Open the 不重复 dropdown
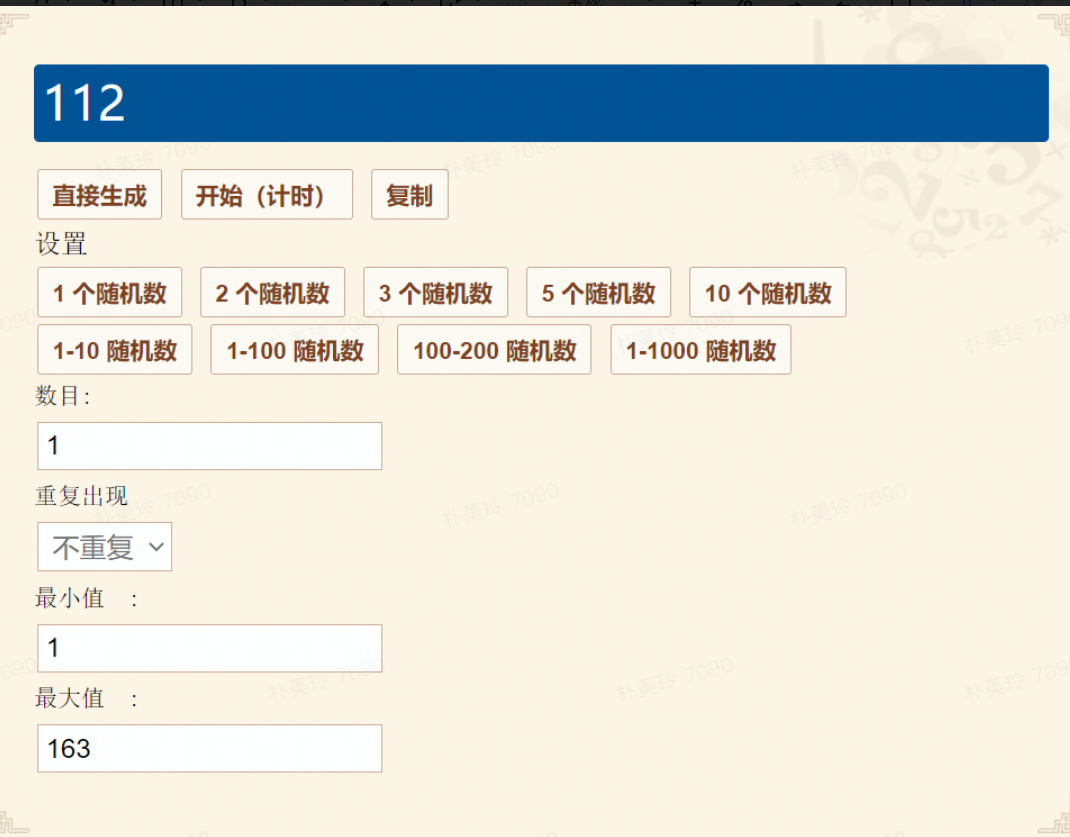Screen dimensions: 1070x837 click(x=104, y=546)
